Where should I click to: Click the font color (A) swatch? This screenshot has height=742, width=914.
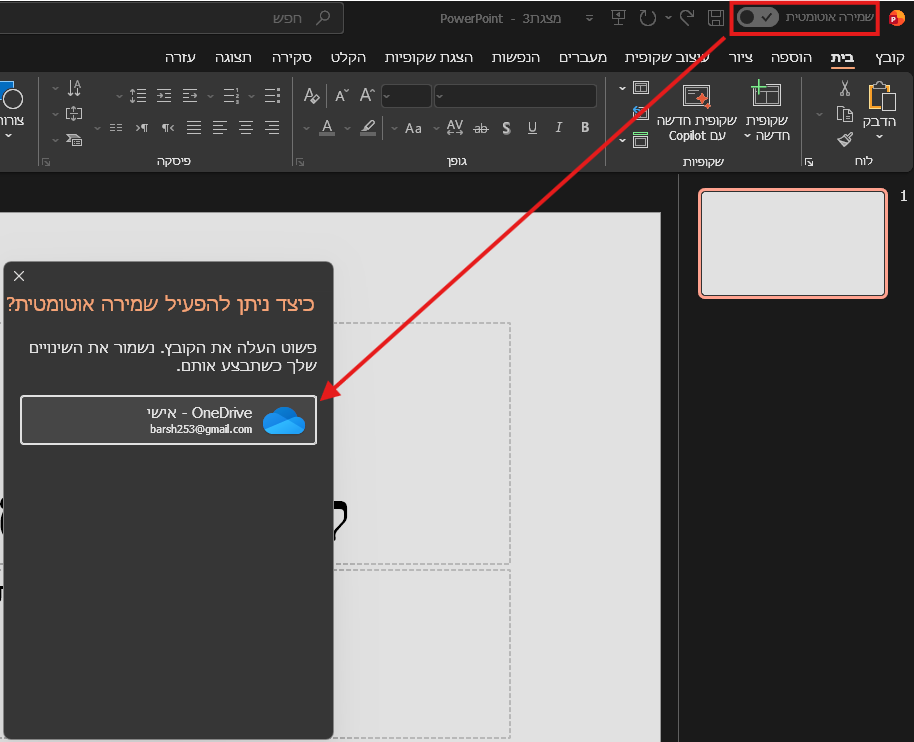[x=327, y=128]
